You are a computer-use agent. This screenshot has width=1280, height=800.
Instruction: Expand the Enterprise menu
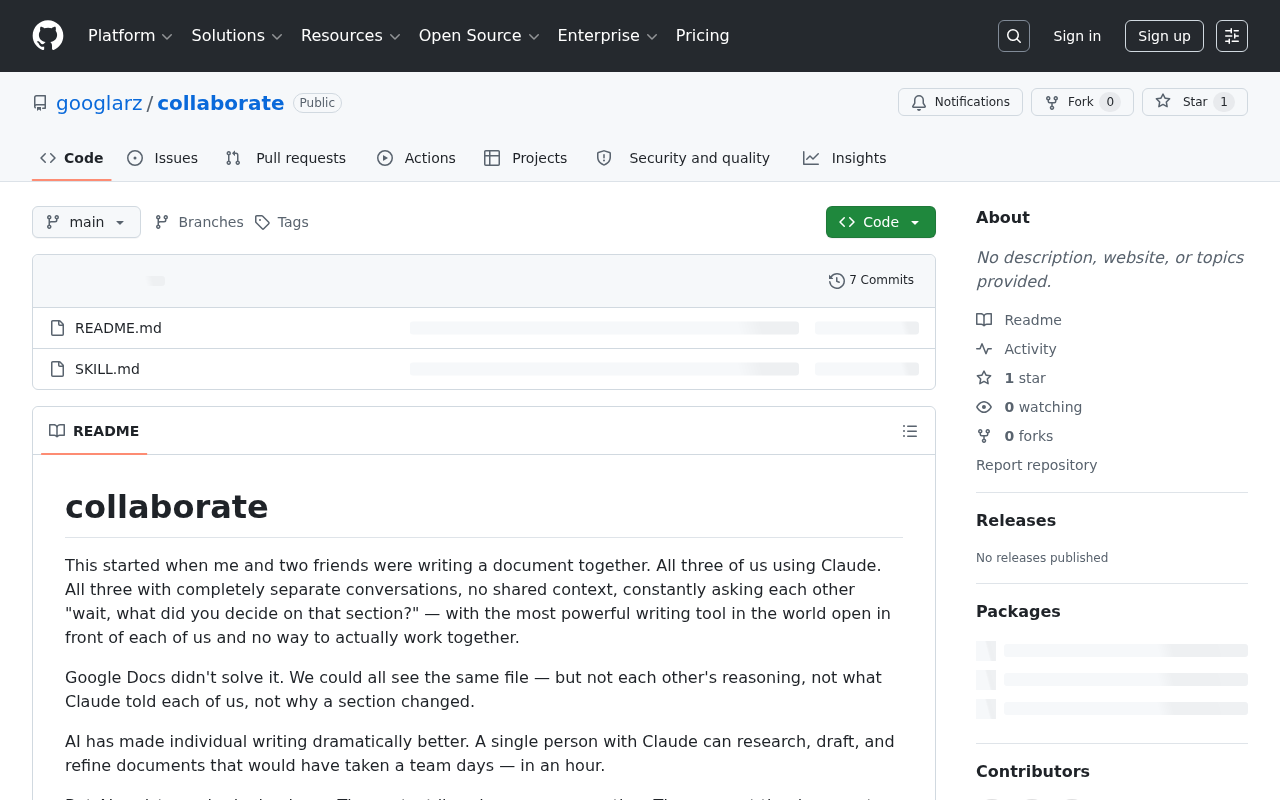(607, 36)
